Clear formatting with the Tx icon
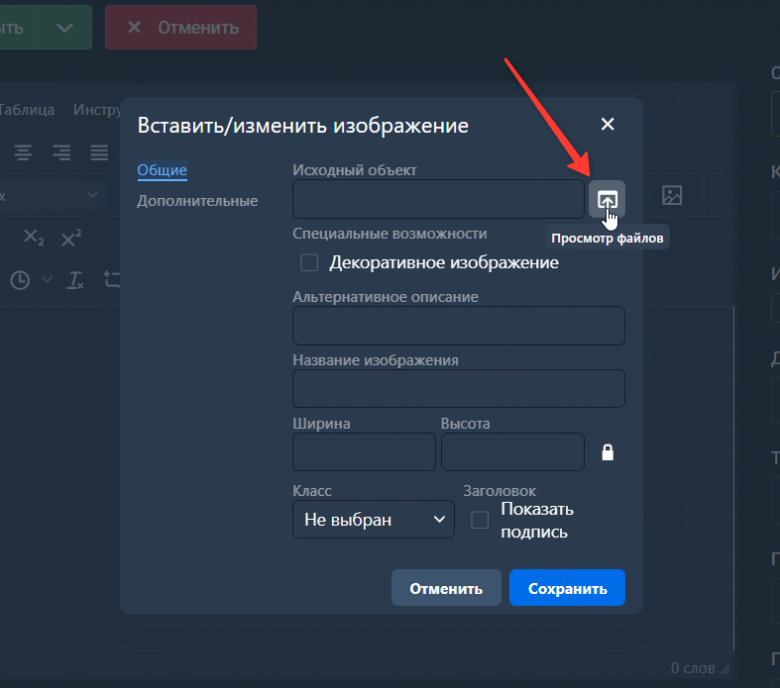This screenshot has width=780, height=688. point(75,281)
